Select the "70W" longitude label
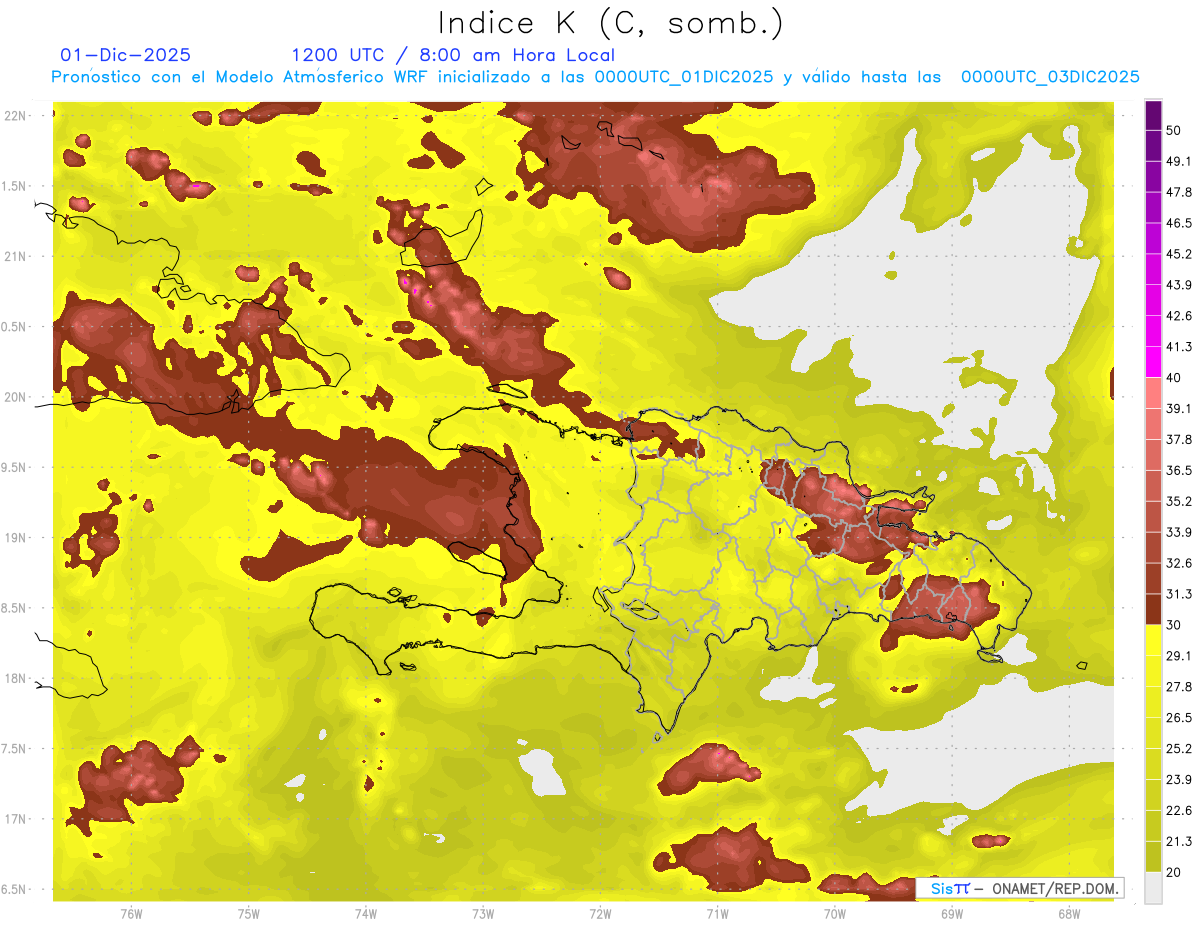The height and width of the screenshot is (927, 1200). point(834,914)
